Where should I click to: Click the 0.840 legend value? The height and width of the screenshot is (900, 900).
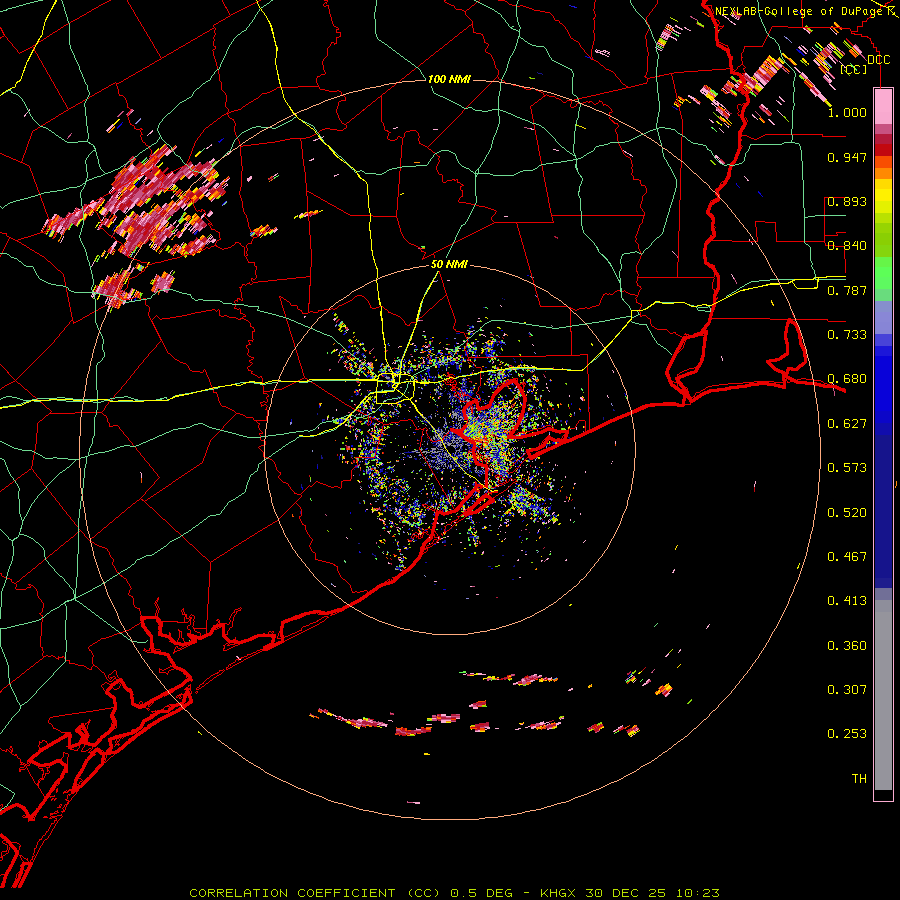(x=847, y=246)
